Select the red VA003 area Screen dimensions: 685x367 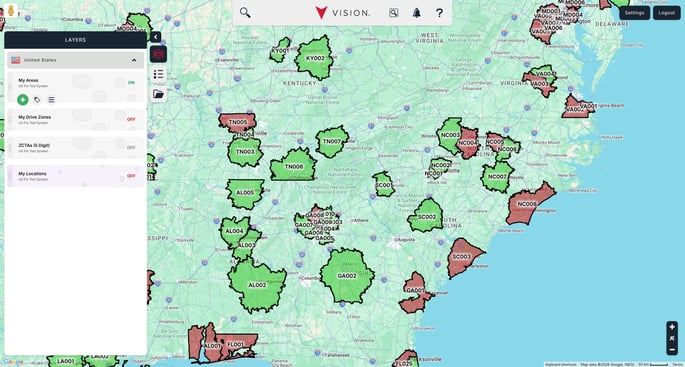coord(540,84)
